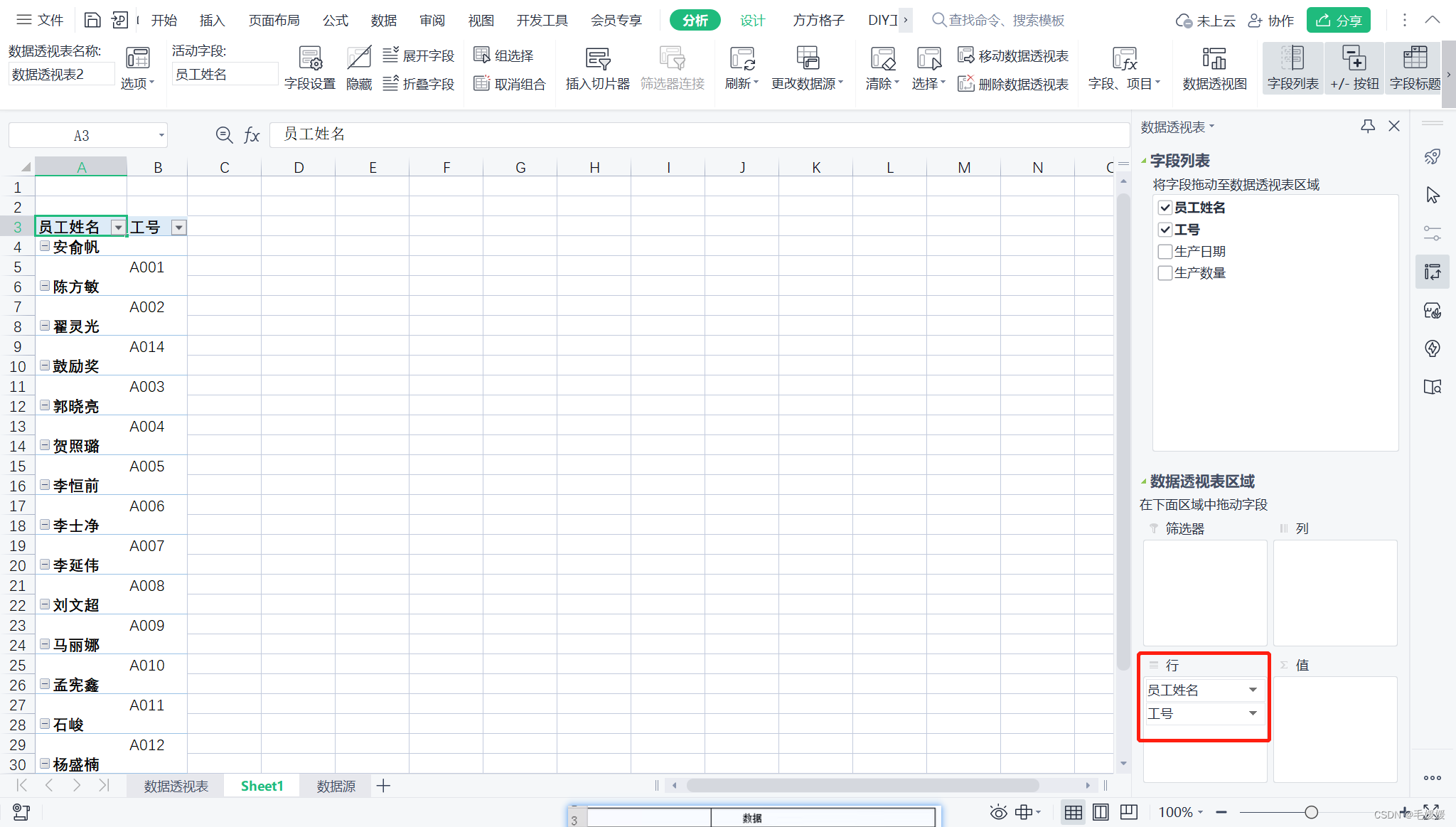Viewport: 1456px width, 827px height.
Task: Close the 数据透视表 side panel
Action: click(x=1393, y=127)
